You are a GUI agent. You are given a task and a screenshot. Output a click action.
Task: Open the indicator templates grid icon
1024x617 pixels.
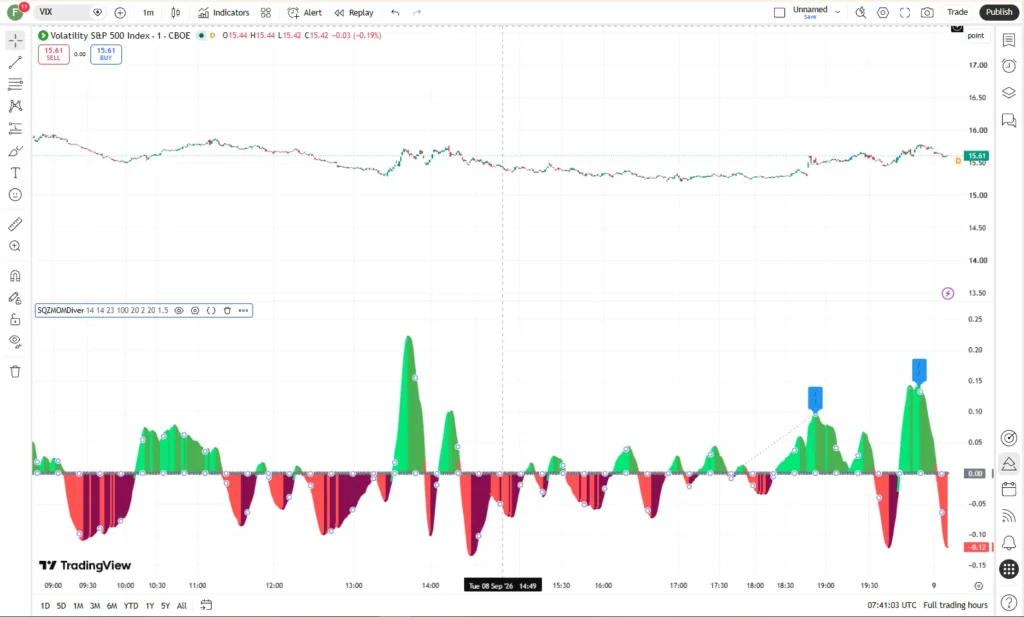click(265, 12)
